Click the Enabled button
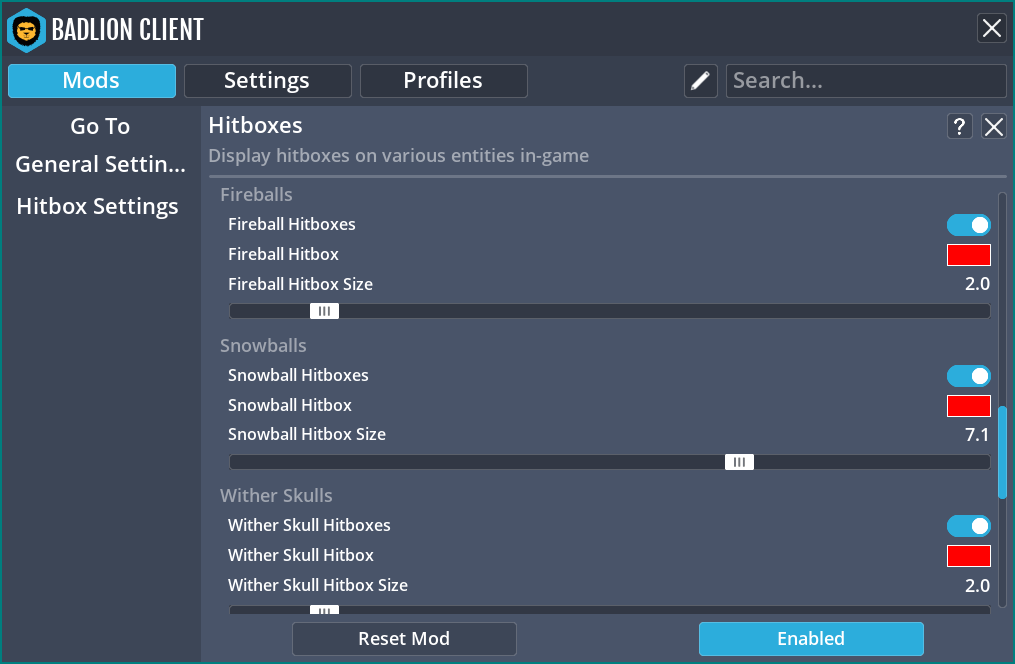Viewport: 1015px width, 664px height. (x=811, y=639)
